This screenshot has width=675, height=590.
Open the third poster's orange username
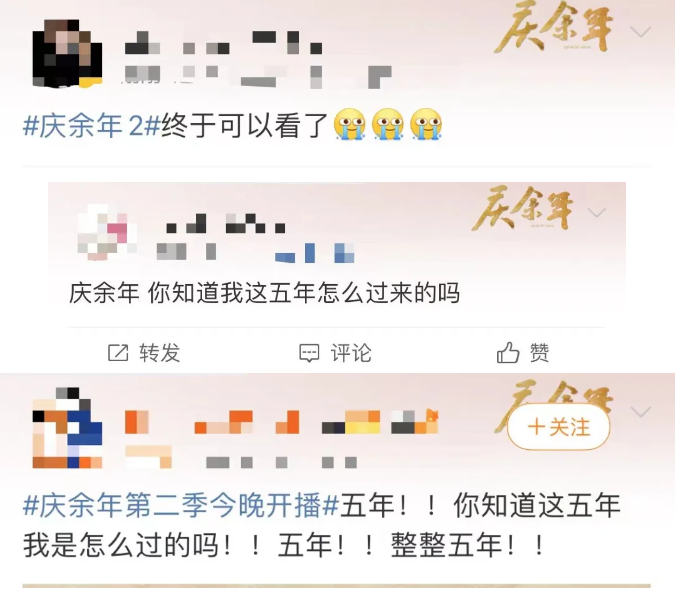282,422
